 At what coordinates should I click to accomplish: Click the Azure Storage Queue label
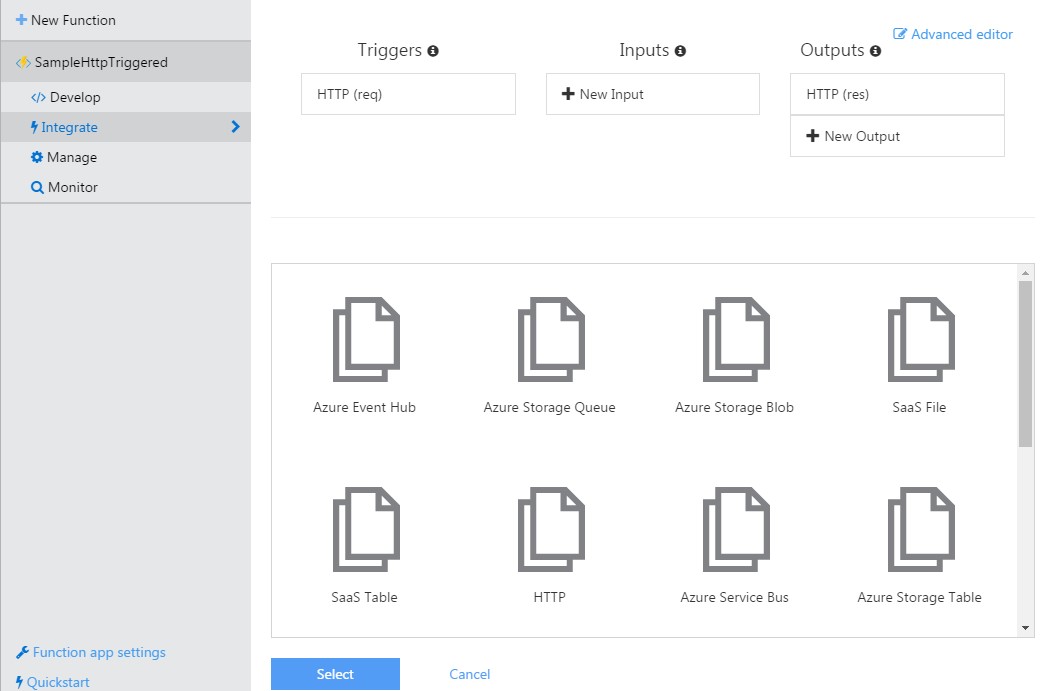[x=550, y=407]
